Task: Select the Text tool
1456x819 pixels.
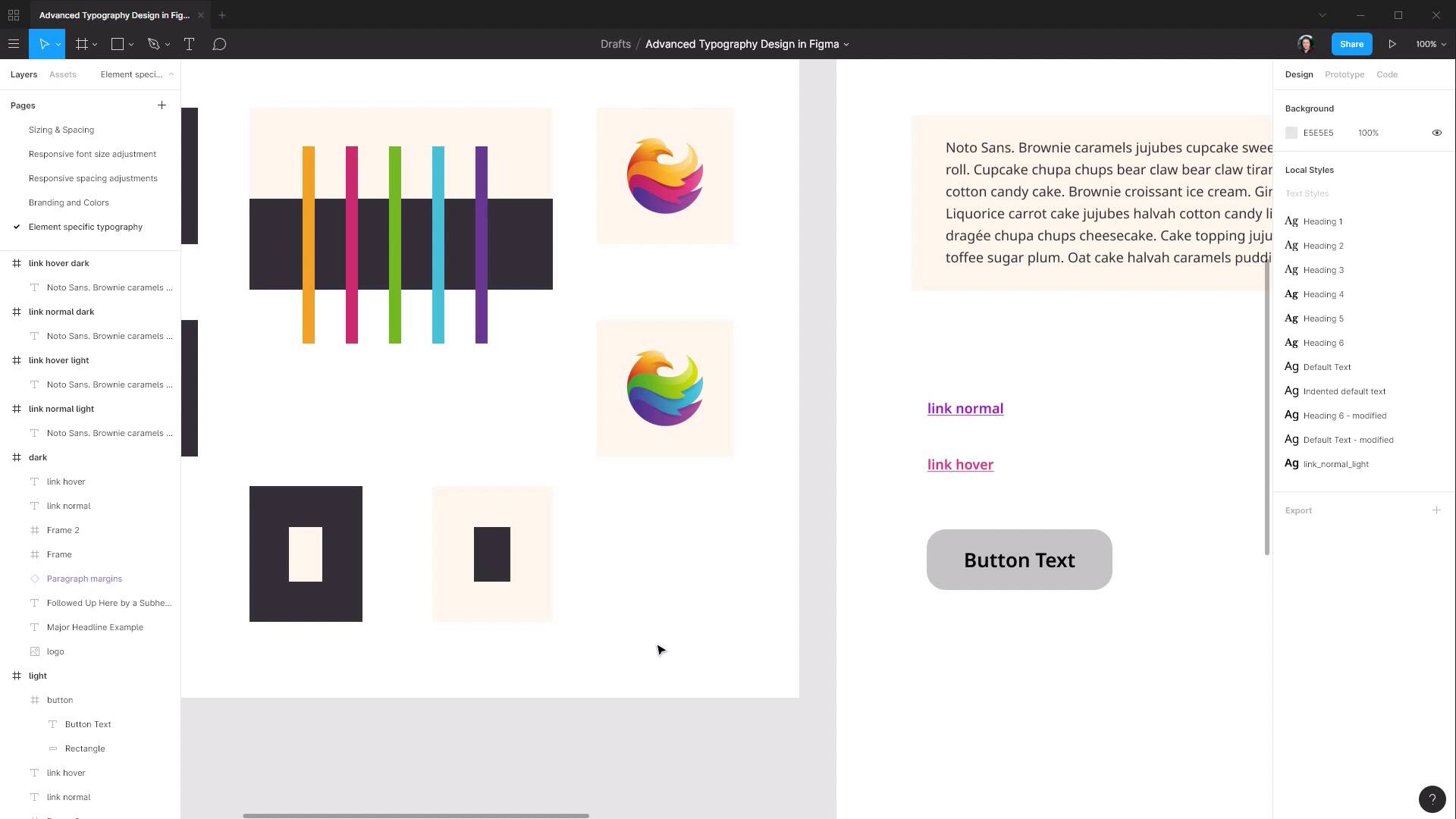Action: coord(189,44)
